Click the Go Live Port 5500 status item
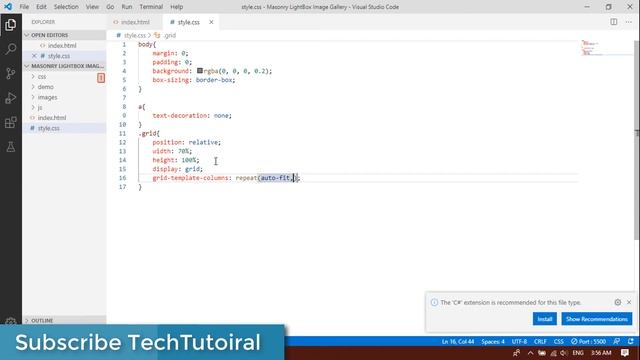This screenshot has width=640, height=360. [x=588, y=341]
